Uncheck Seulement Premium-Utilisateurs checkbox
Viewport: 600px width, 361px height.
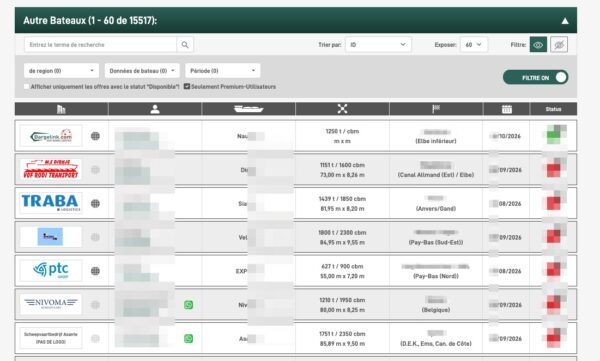[x=187, y=87]
